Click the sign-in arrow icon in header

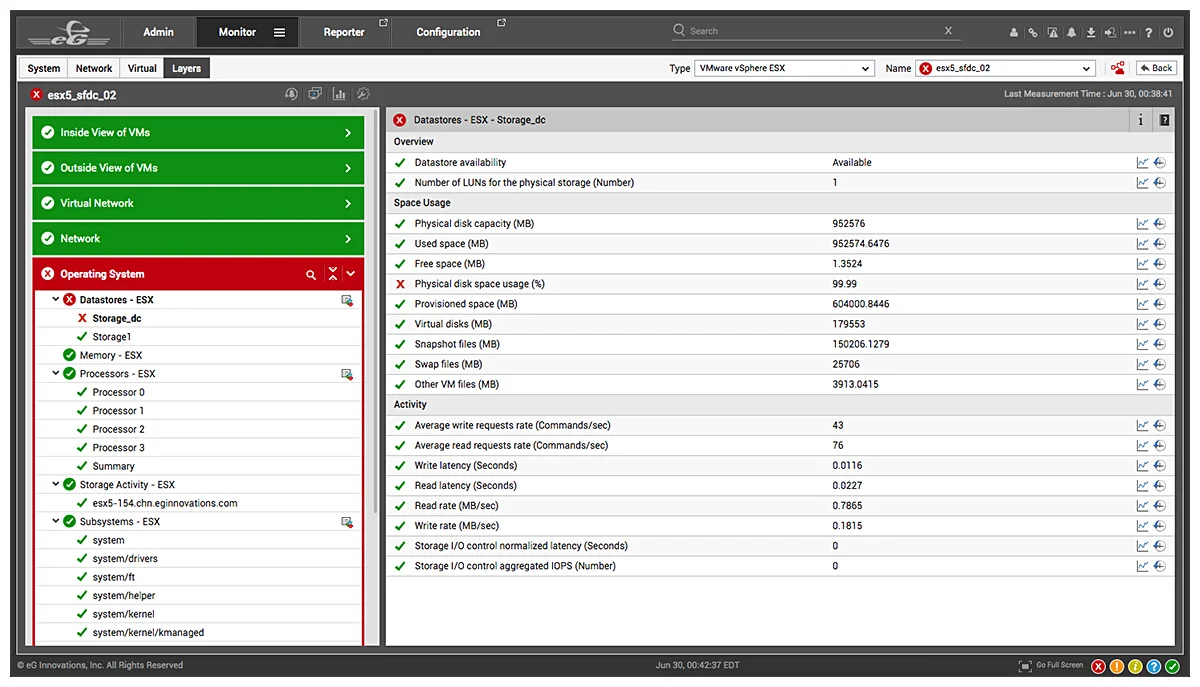[1110, 32]
